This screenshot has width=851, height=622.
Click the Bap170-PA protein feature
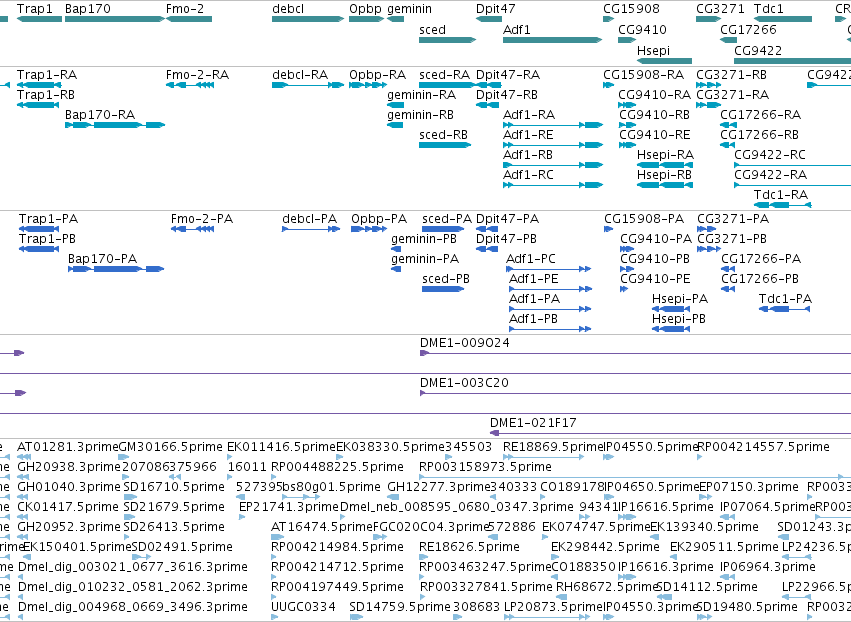point(116,269)
